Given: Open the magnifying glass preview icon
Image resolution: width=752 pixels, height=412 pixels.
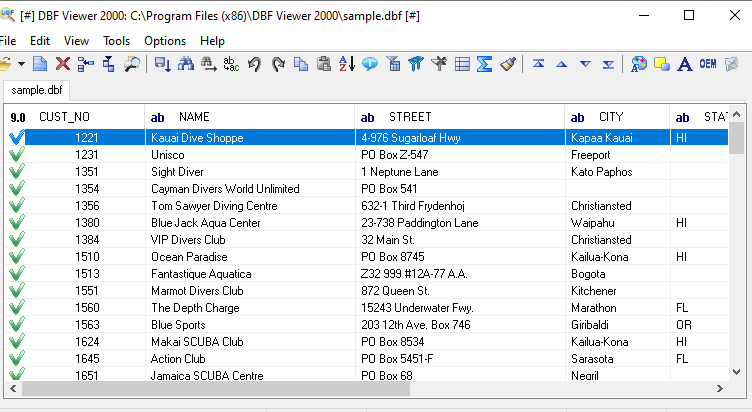Looking at the screenshot, I should tap(131, 64).
